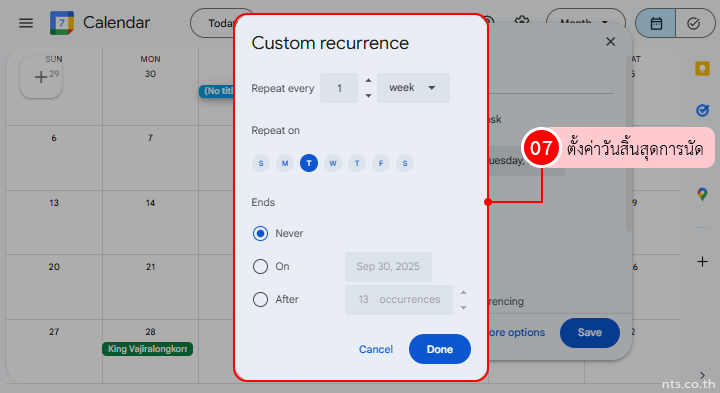Increase the repeat interval by one
The image size is (720, 393).
[x=368, y=81]
